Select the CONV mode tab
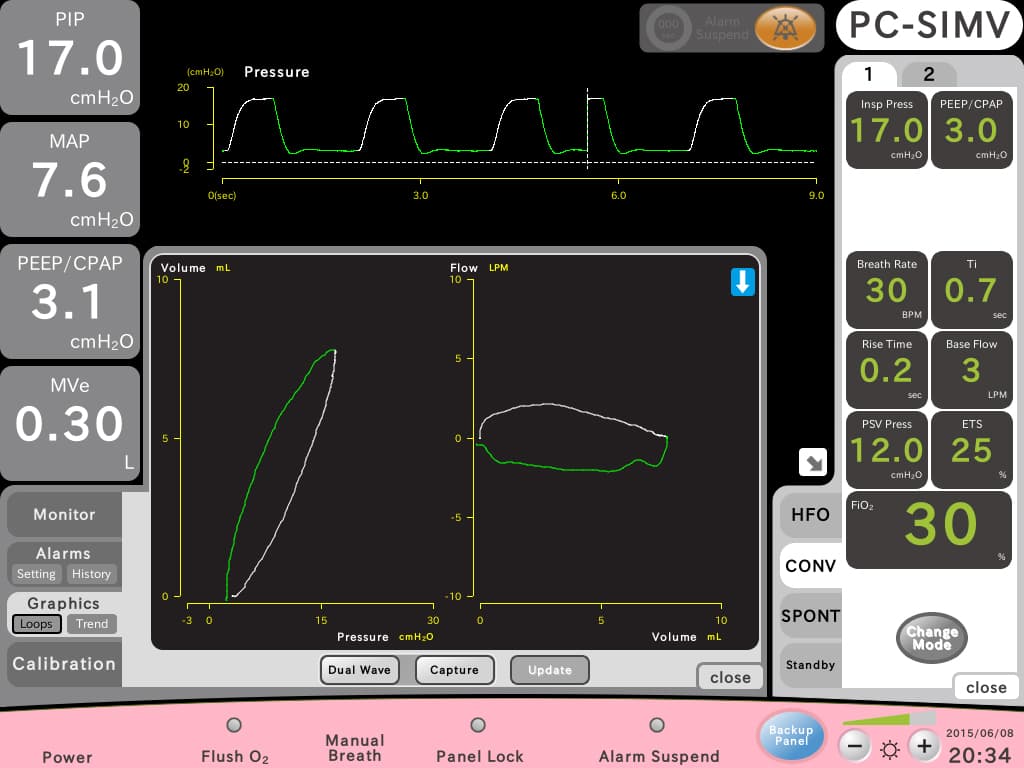The width and height of the screenshot is (1024, 768). click(810, 566)
